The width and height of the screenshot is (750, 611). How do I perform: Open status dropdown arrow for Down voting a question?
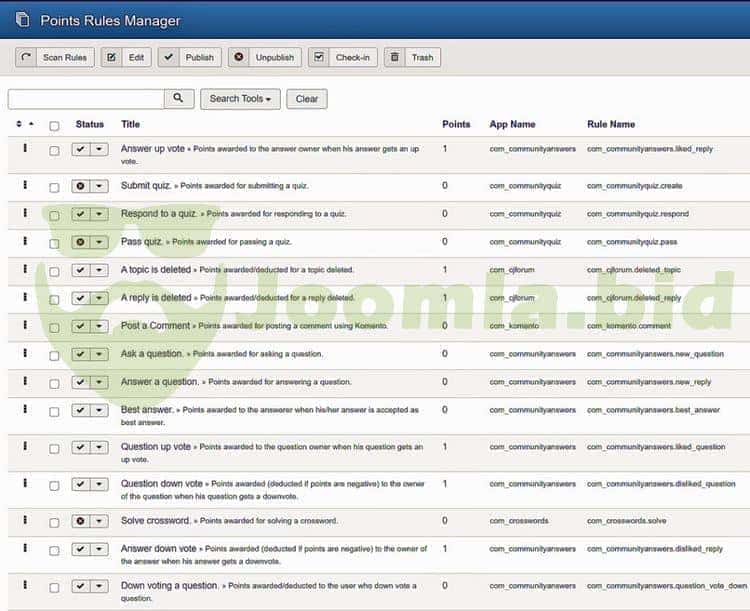(x=99, y=586)
